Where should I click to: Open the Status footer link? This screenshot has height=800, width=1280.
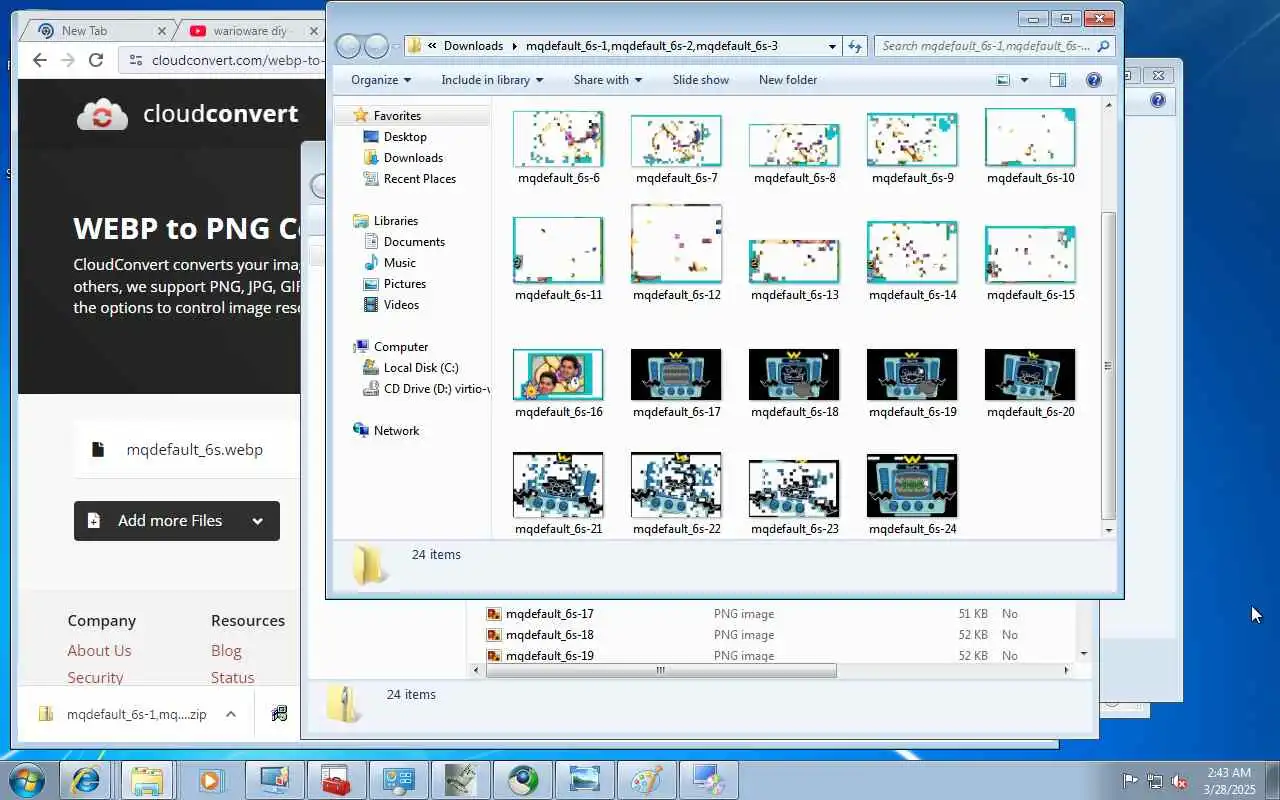[232, 678]
